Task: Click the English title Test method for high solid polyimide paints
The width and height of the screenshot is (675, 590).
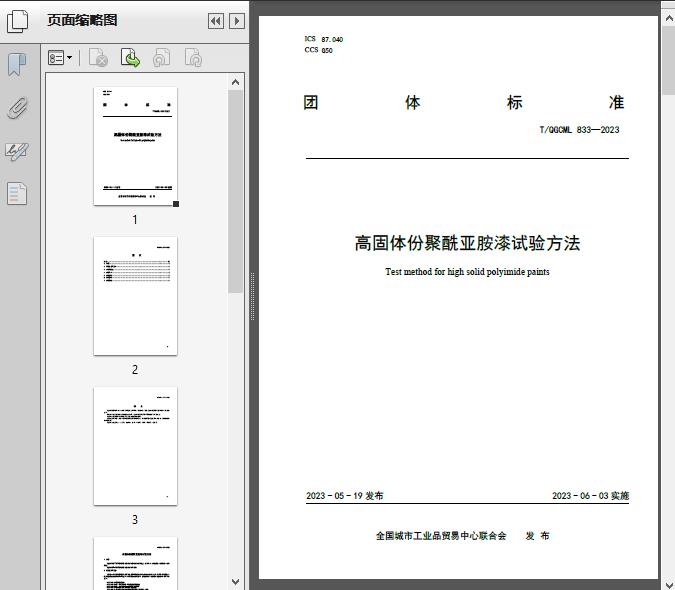Action: pyautogui.click(x=467, y=272)
